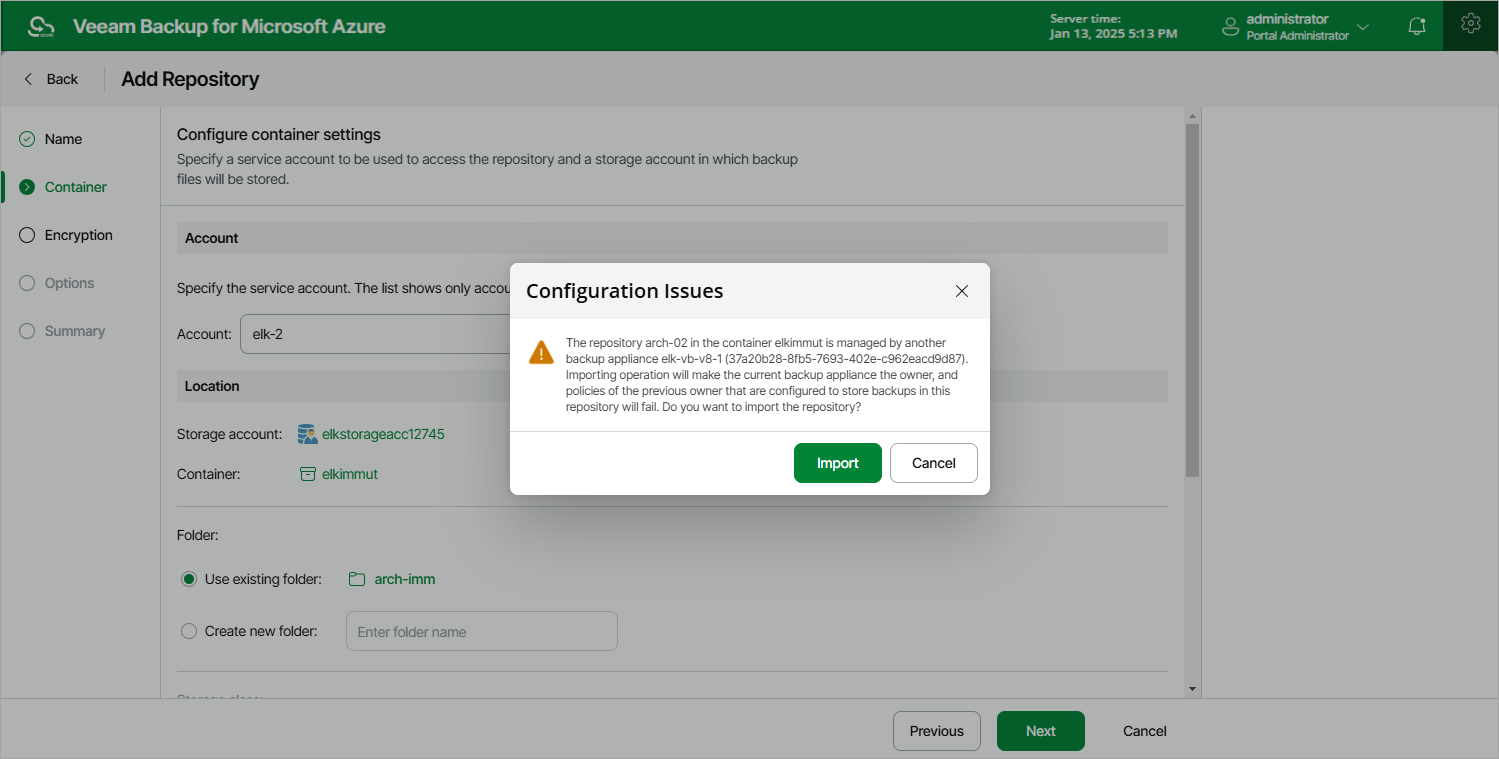Viewport: 1499px width, 759px height.
Task: Click the container icon next to elkimmut
Action: click(x=307, y=474)
